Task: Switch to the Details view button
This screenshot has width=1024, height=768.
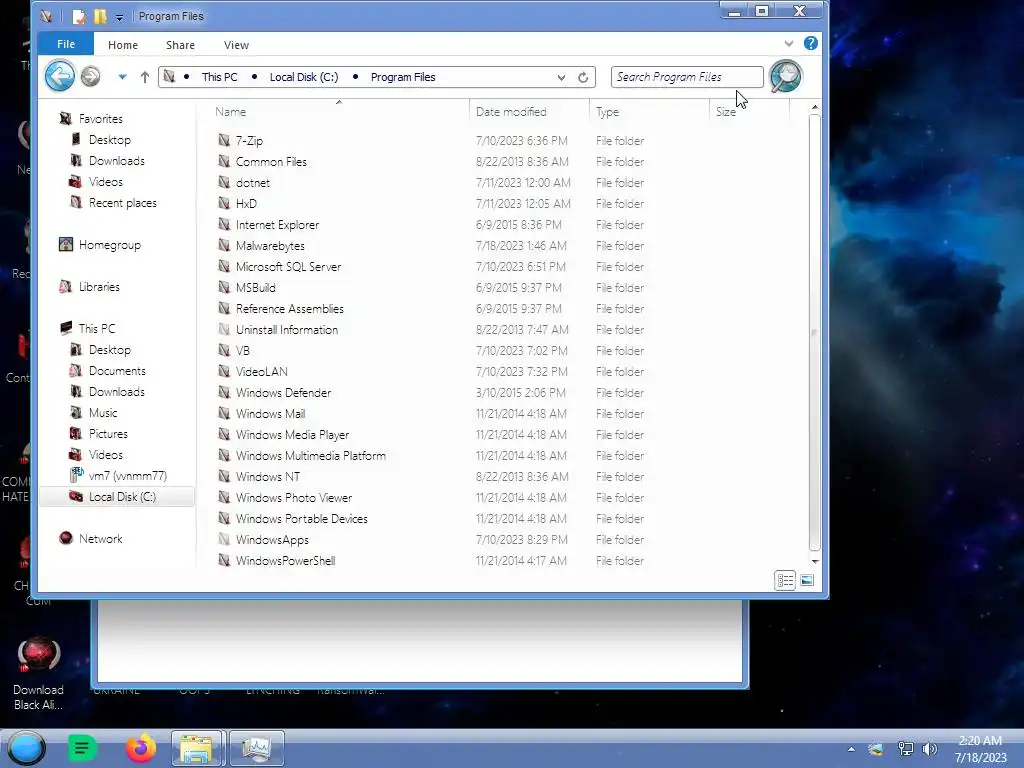Action: tap(785, 581)
